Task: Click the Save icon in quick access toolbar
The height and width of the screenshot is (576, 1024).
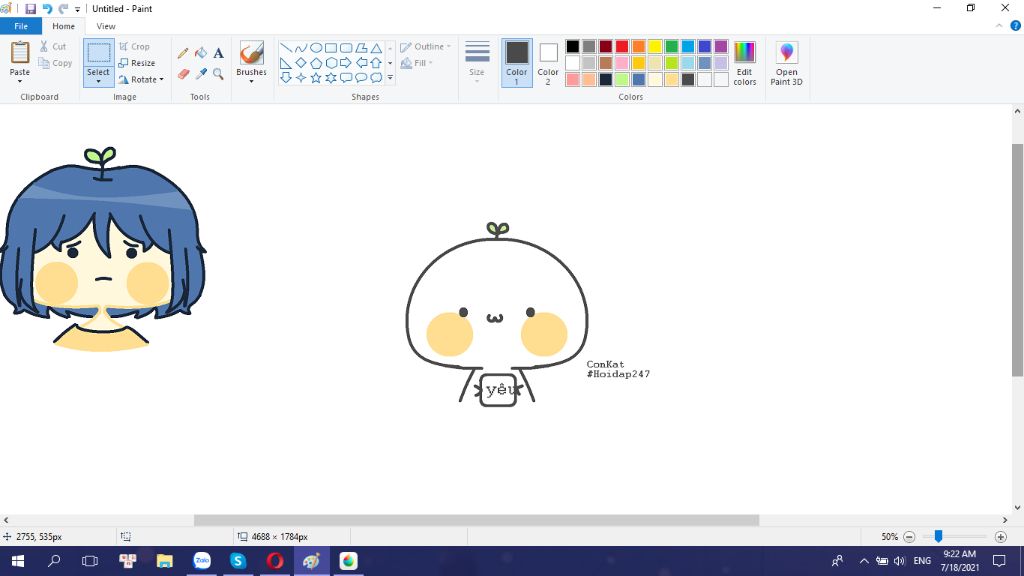Action: pos(30,9)
